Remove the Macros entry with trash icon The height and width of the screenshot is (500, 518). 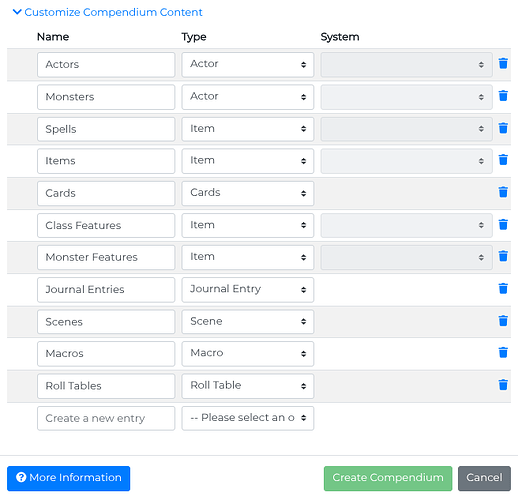503,352
